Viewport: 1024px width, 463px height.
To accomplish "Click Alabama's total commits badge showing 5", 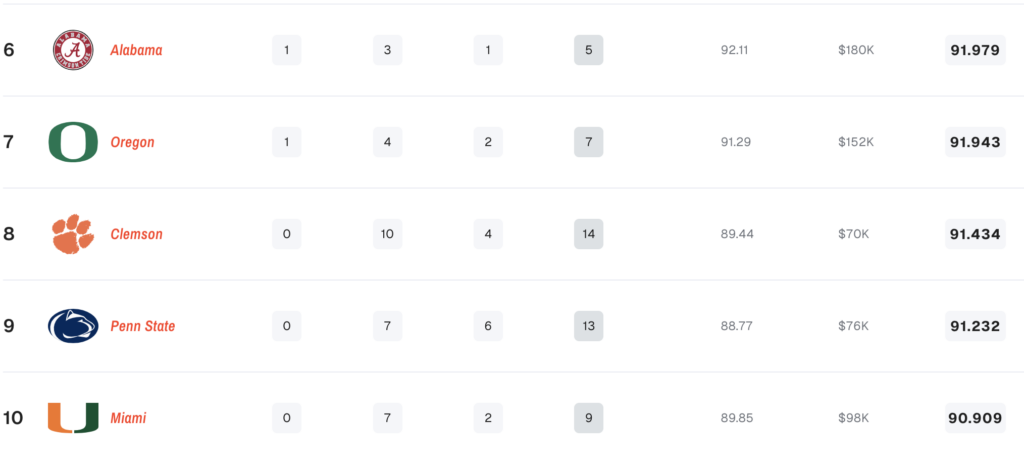I will (588, 50).
